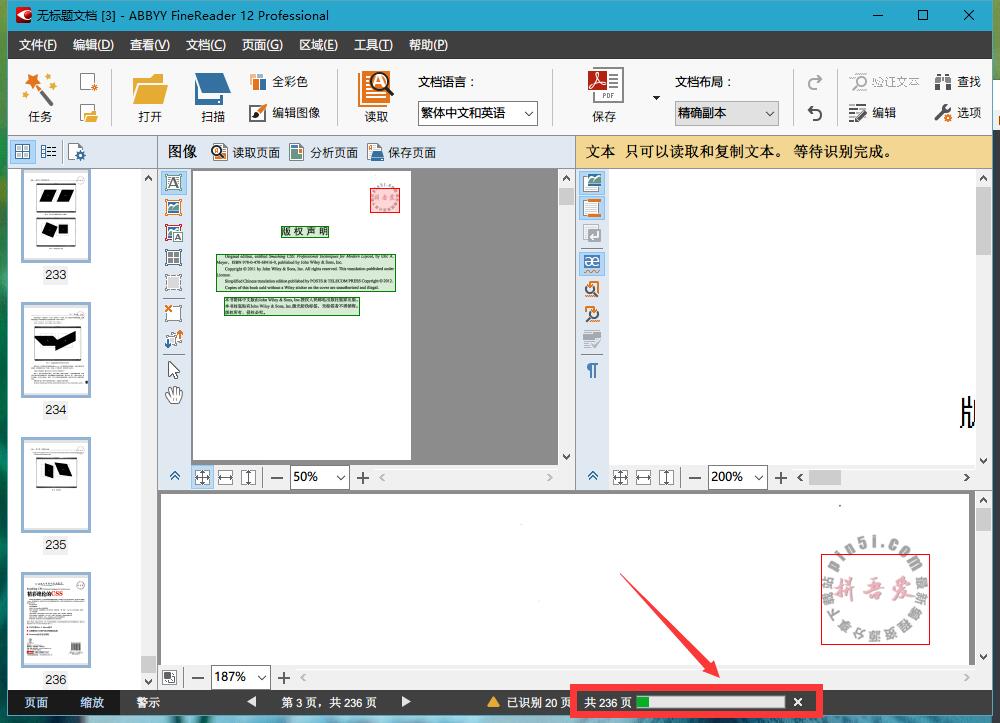The image size is (1000, 723).
Task: Open the 区域(E) menu
Action: (x=318, y=45)
